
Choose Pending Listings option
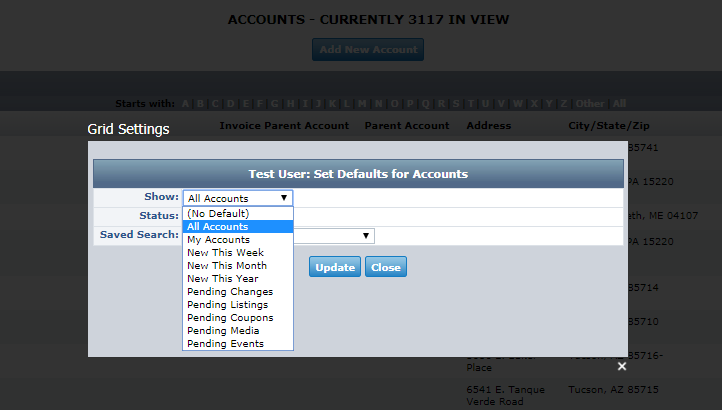(238, 305)
